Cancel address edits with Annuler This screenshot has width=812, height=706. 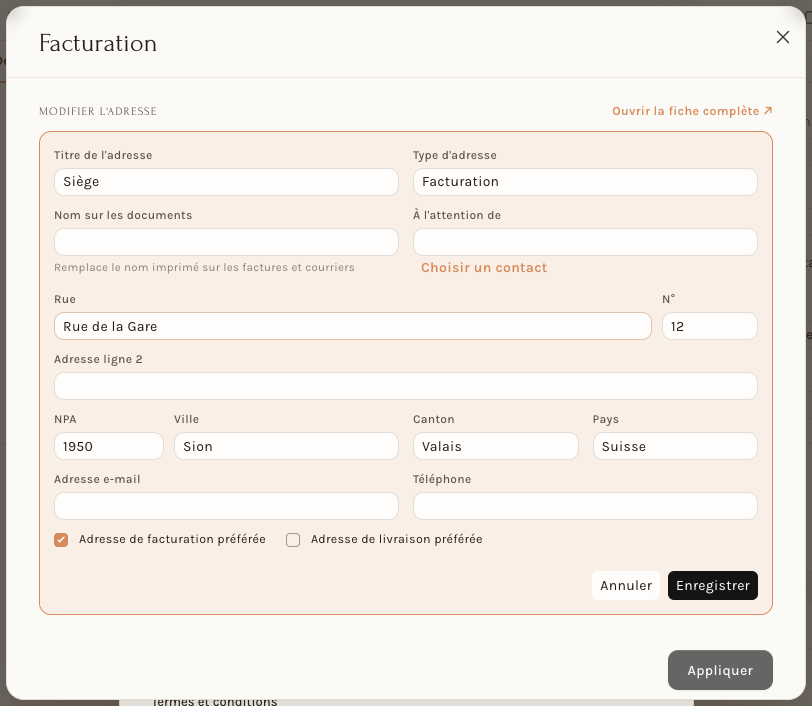point(626,585)
